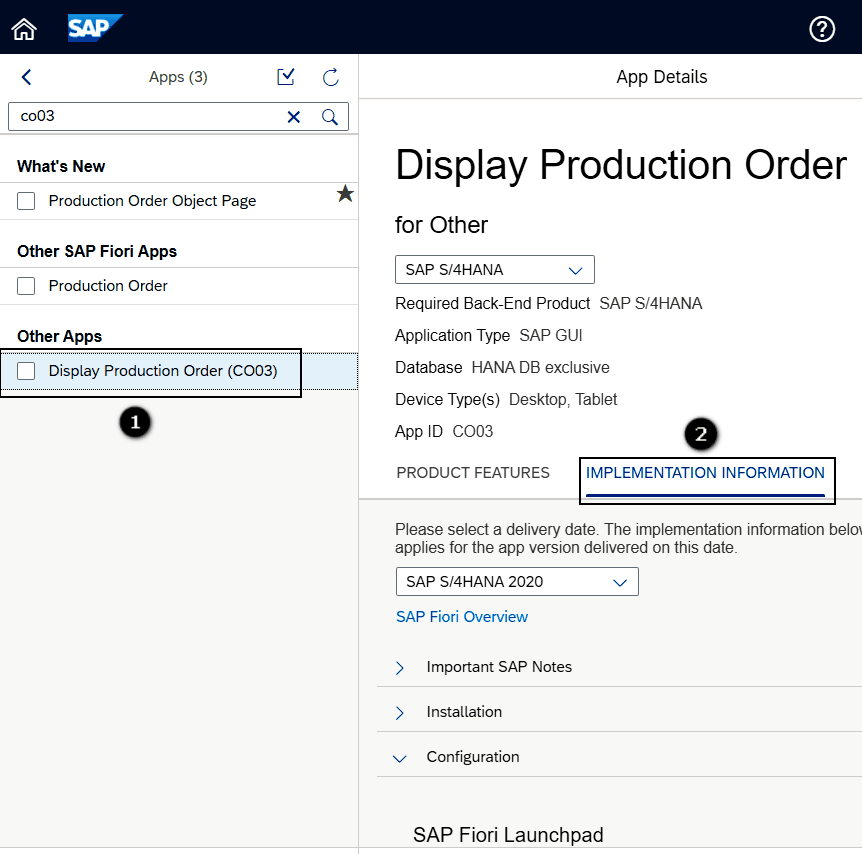
Task: Click the magnifier search icon
Action: [329, 117]
